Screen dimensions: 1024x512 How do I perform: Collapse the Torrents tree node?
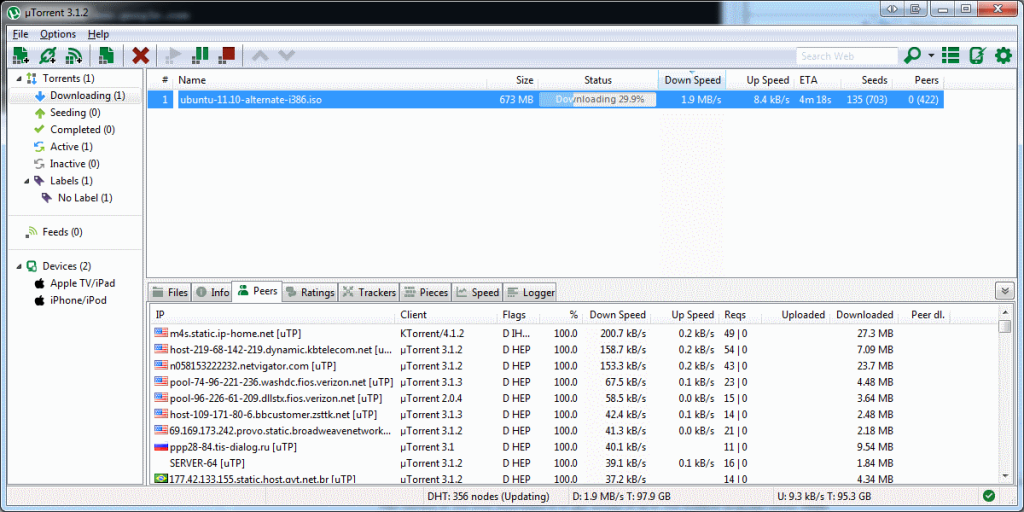point(19,78)
